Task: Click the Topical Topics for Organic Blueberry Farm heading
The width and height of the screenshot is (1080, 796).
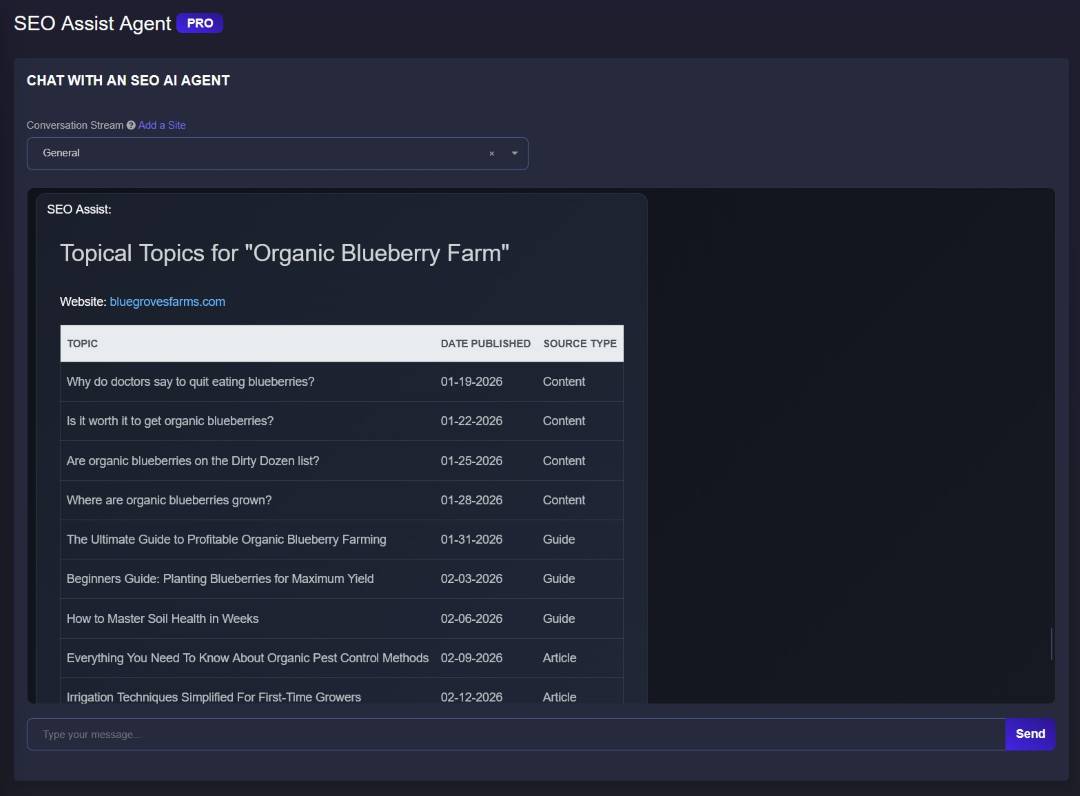Action: click(x=284, y=253)
